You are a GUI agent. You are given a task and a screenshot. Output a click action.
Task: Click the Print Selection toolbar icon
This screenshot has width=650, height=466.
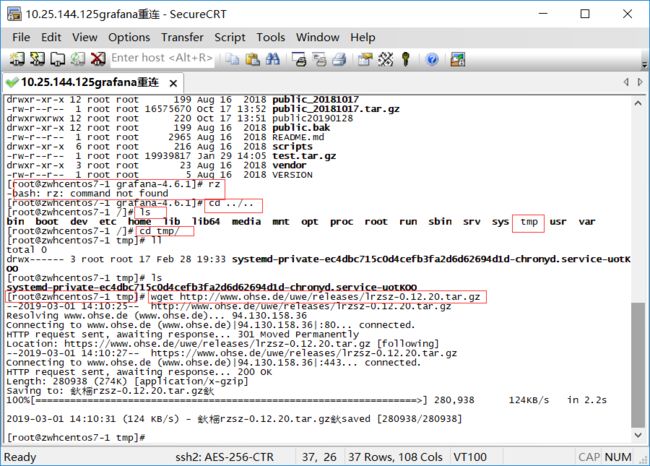pyautogui.click(x=319, y=59)
